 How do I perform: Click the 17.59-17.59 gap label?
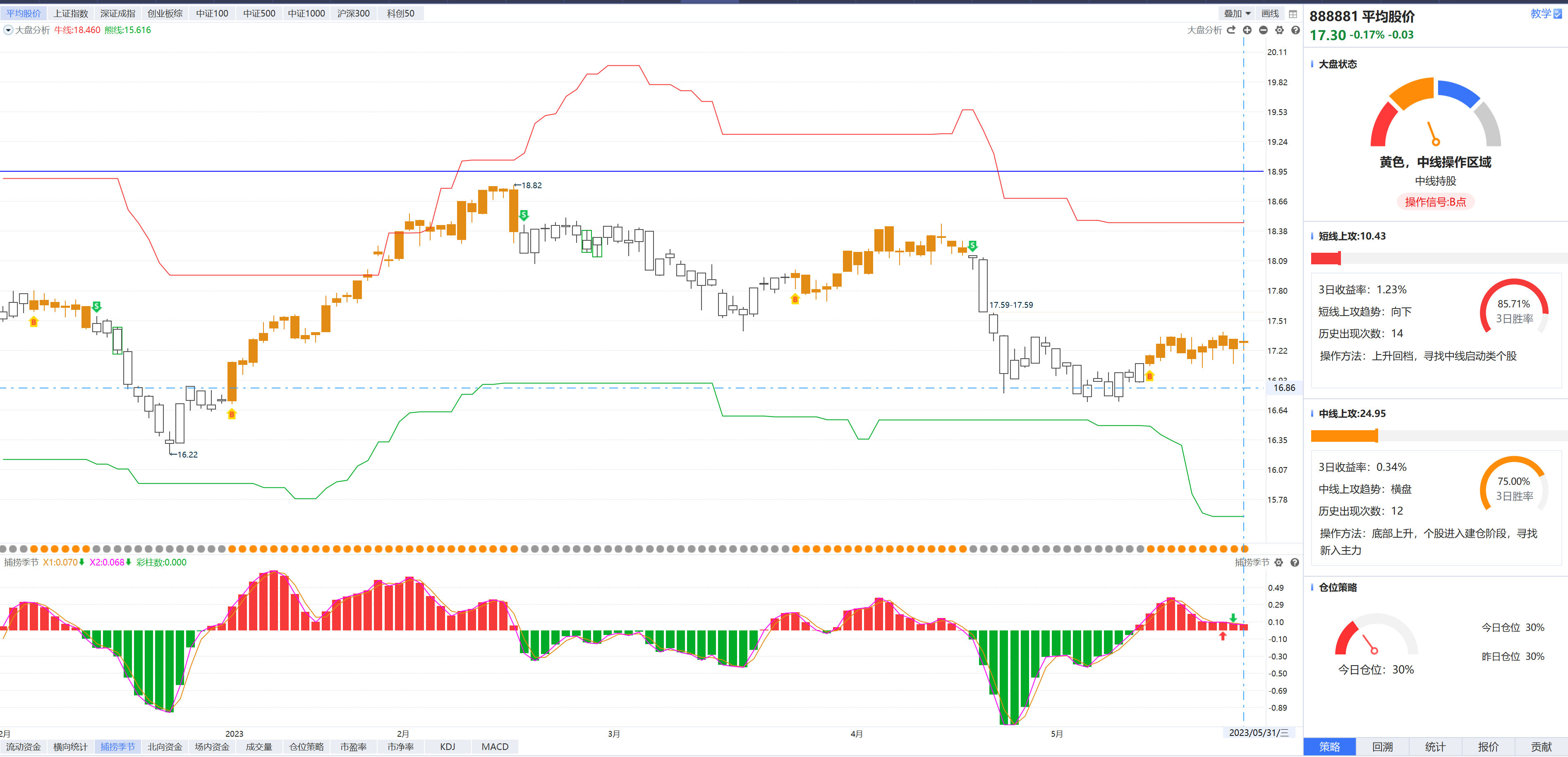(x=1011, y=305)
